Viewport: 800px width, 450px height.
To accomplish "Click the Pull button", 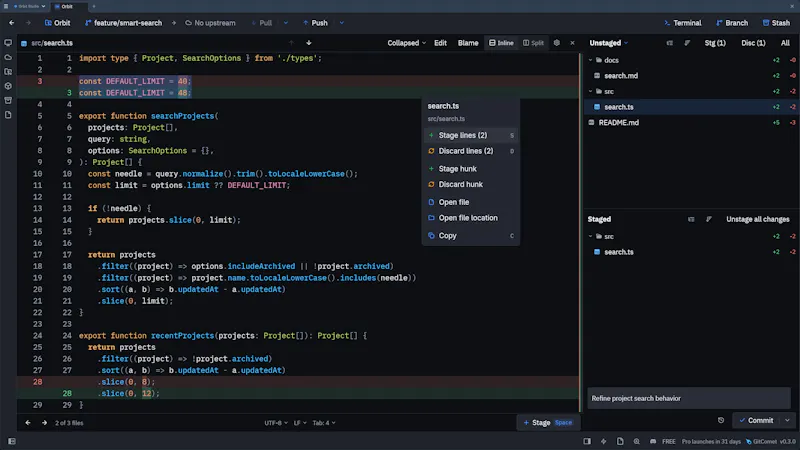I will coord(262,23).
